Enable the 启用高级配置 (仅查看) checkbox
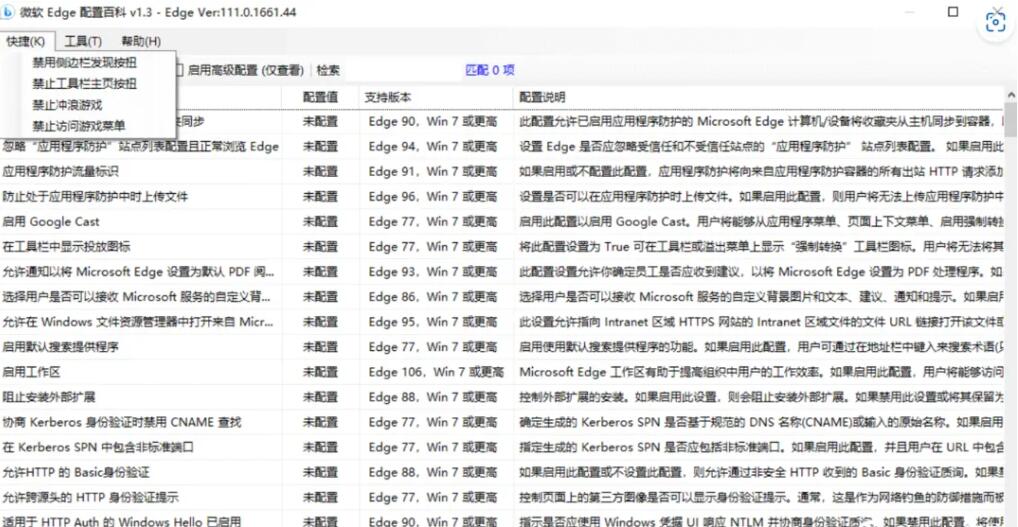Screen dimensions: 1018x527 click(x=180, y=70)
